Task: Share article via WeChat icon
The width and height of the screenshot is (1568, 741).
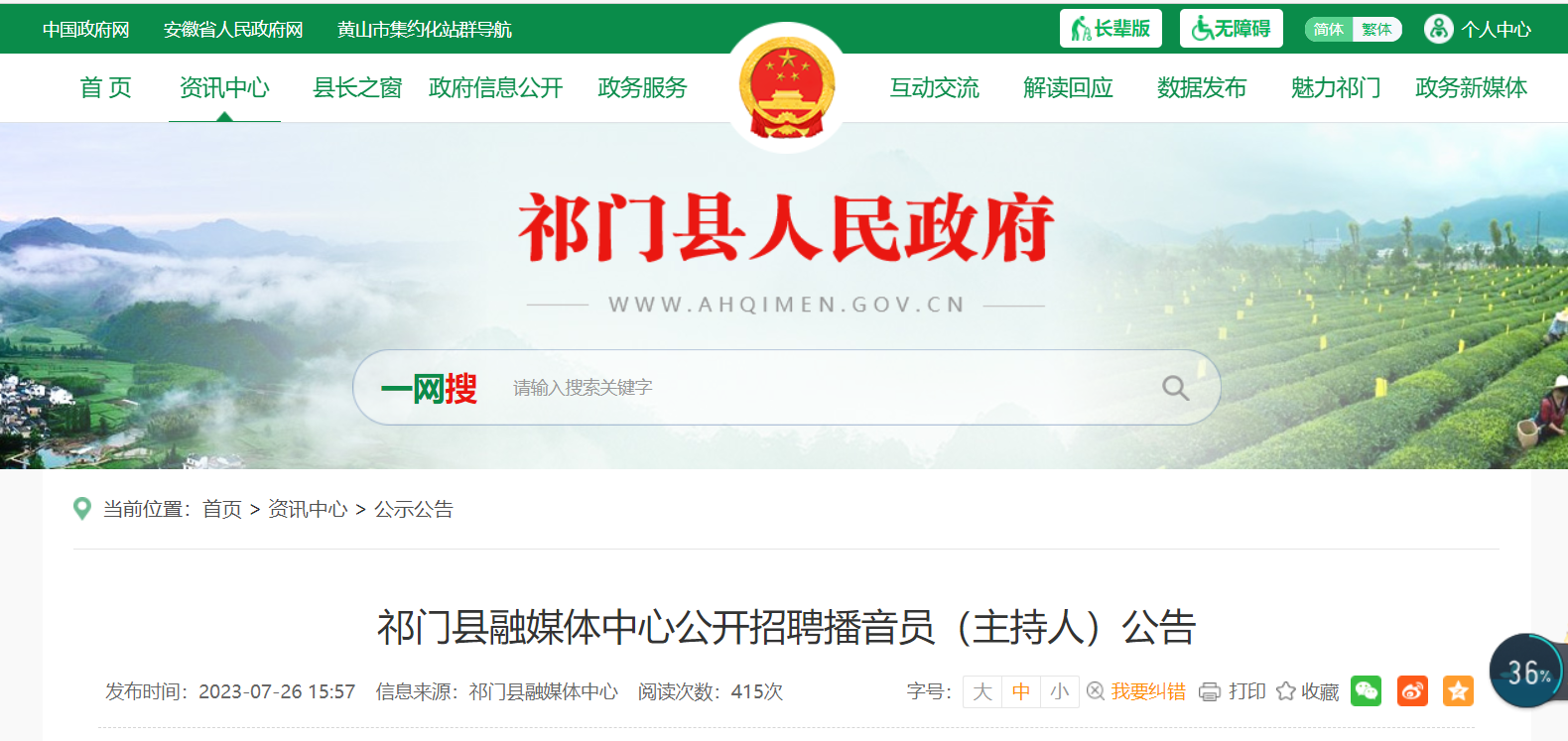Action: tap(1366, 691)
